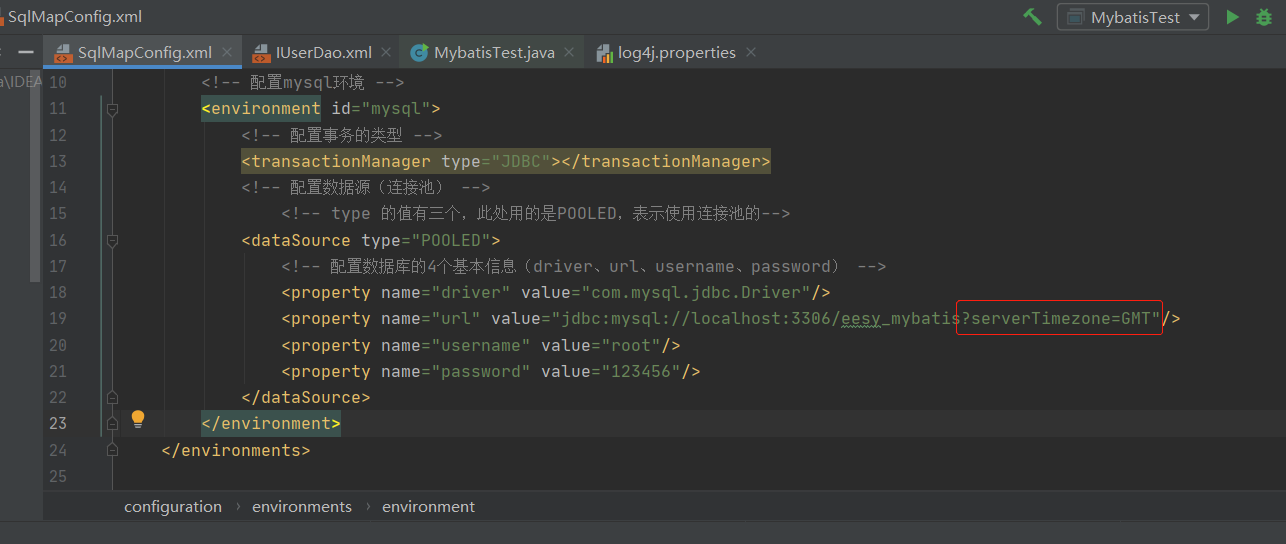Click the closing /transactionManager tag

[666, 162]
